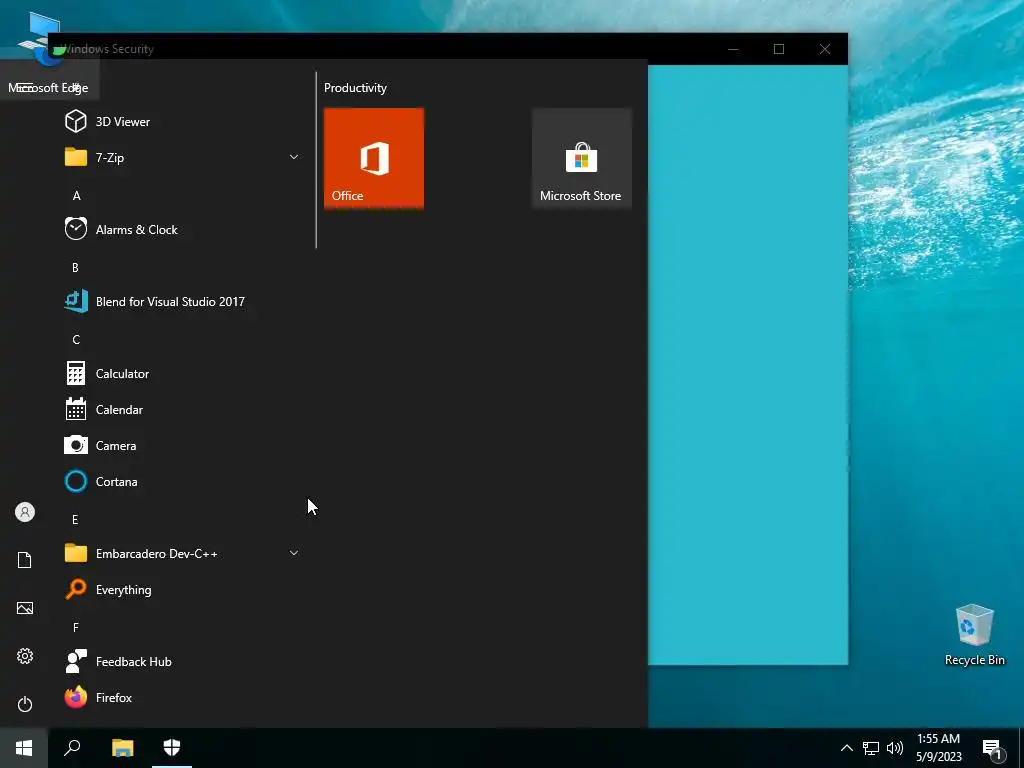Screen dimensions: 1024x768
Task: Open the Power options icon
Action: [x=25, y=704]
